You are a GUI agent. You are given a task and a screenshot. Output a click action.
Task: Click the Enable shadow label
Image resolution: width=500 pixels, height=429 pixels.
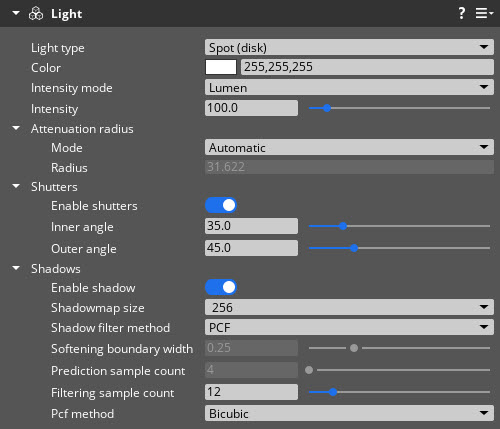(93, 288)
